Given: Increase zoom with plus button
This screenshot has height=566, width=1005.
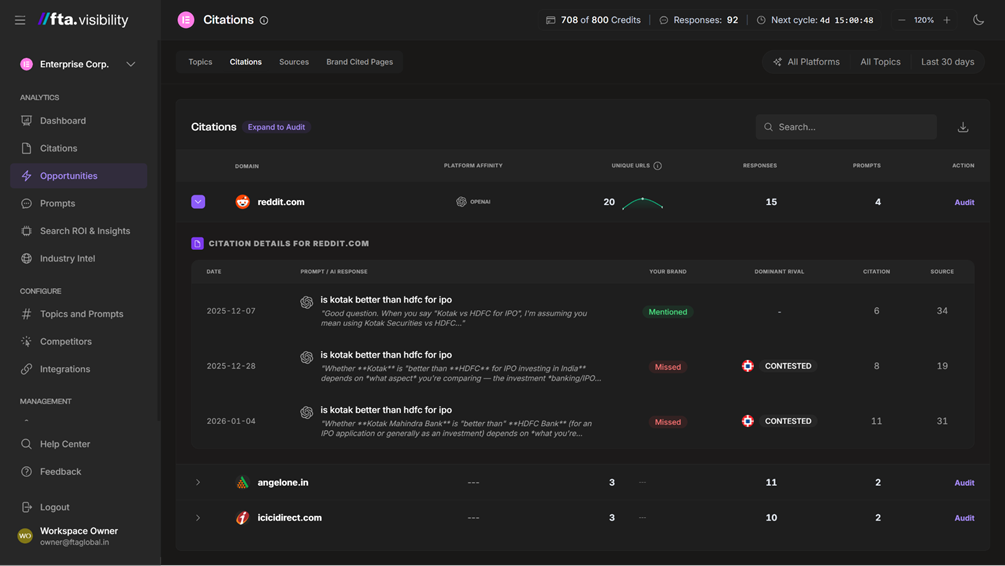Looking at the screenshot, I should click(x=947, y=21).
